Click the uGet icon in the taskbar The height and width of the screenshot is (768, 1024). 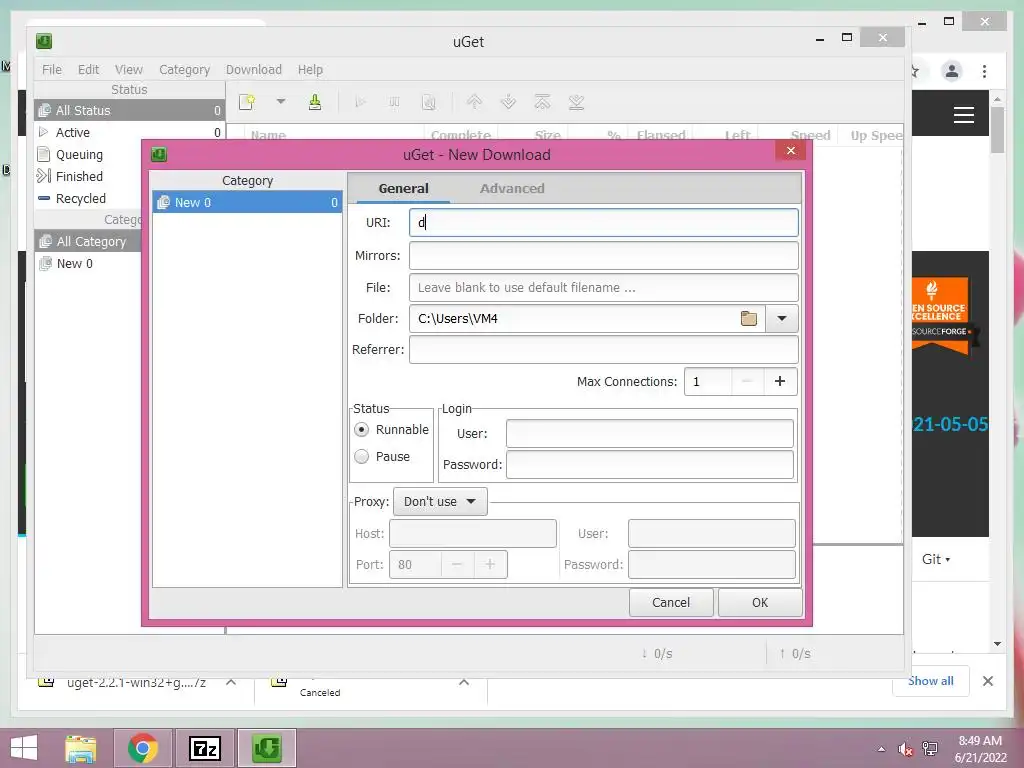tap(266, 748)
